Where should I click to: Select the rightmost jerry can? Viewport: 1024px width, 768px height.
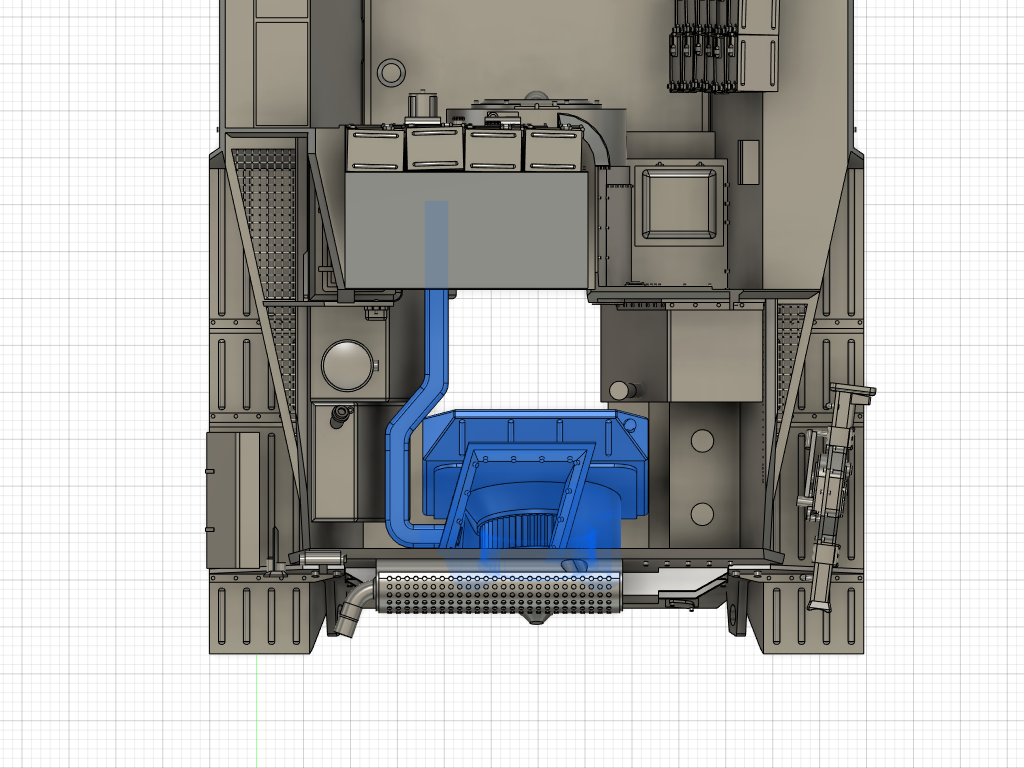[x=554, y=148]
